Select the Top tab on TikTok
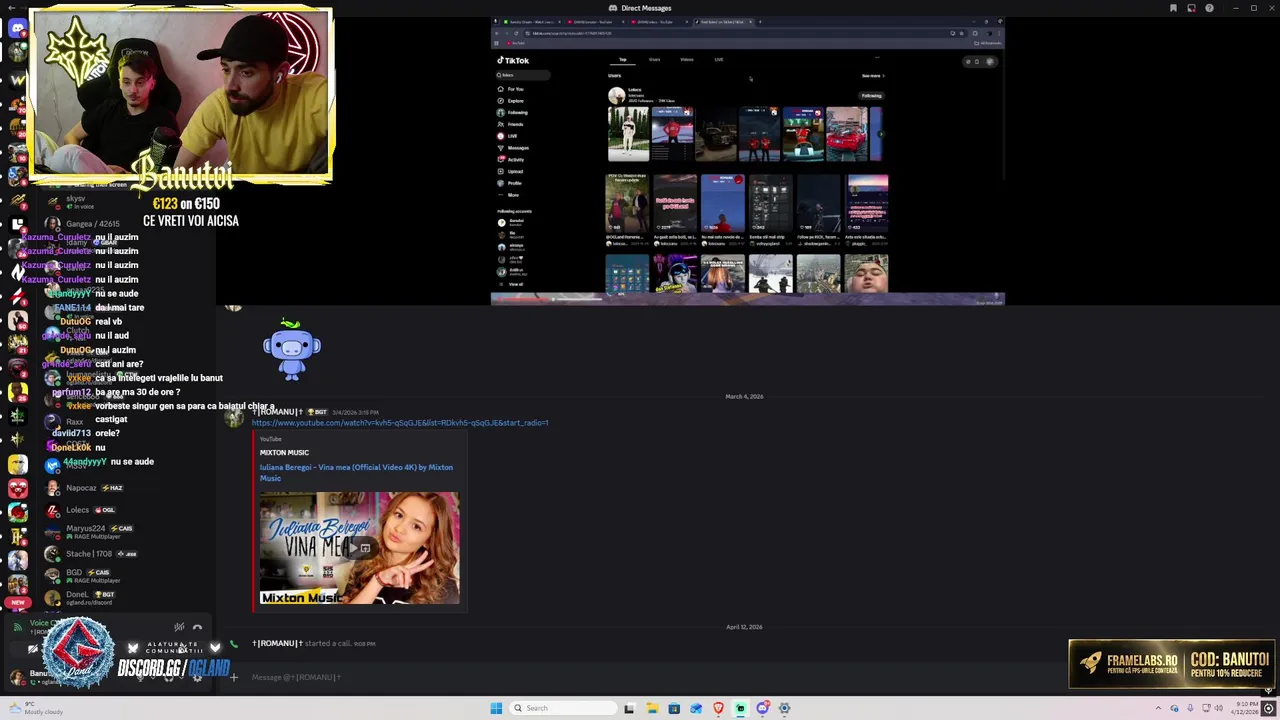This screenshot has height=720, width=1280. 623,60
